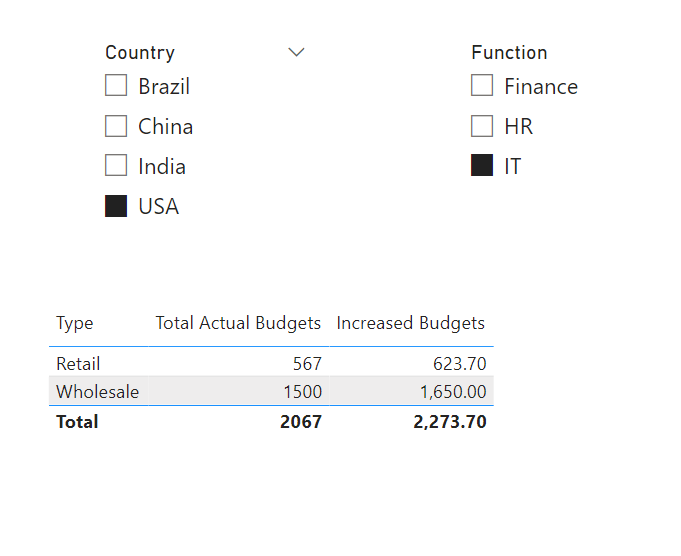Image resolution: width=681 pixels, height=556 pixels.
Task: Sort by the Type column header
Action: [x=75, y=323]
